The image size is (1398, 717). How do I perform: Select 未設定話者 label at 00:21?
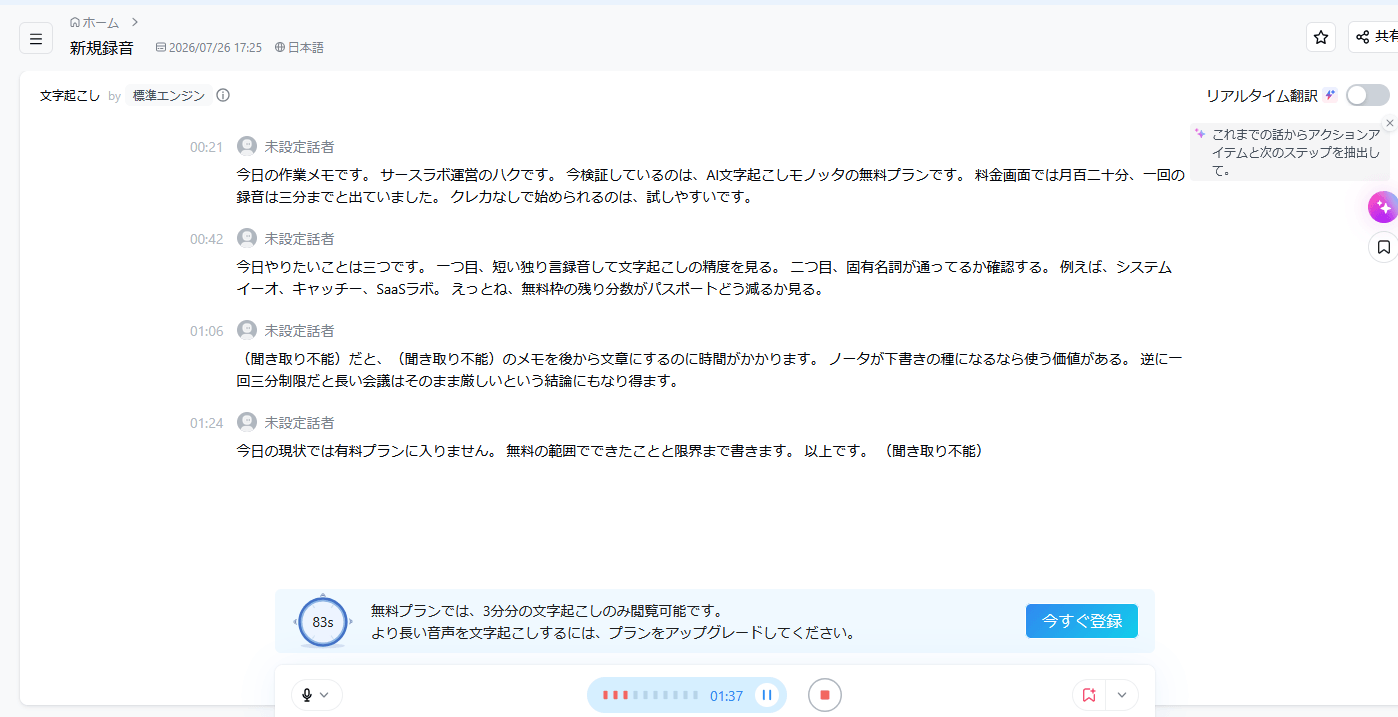pyautogui.click(x=299, y=147)
